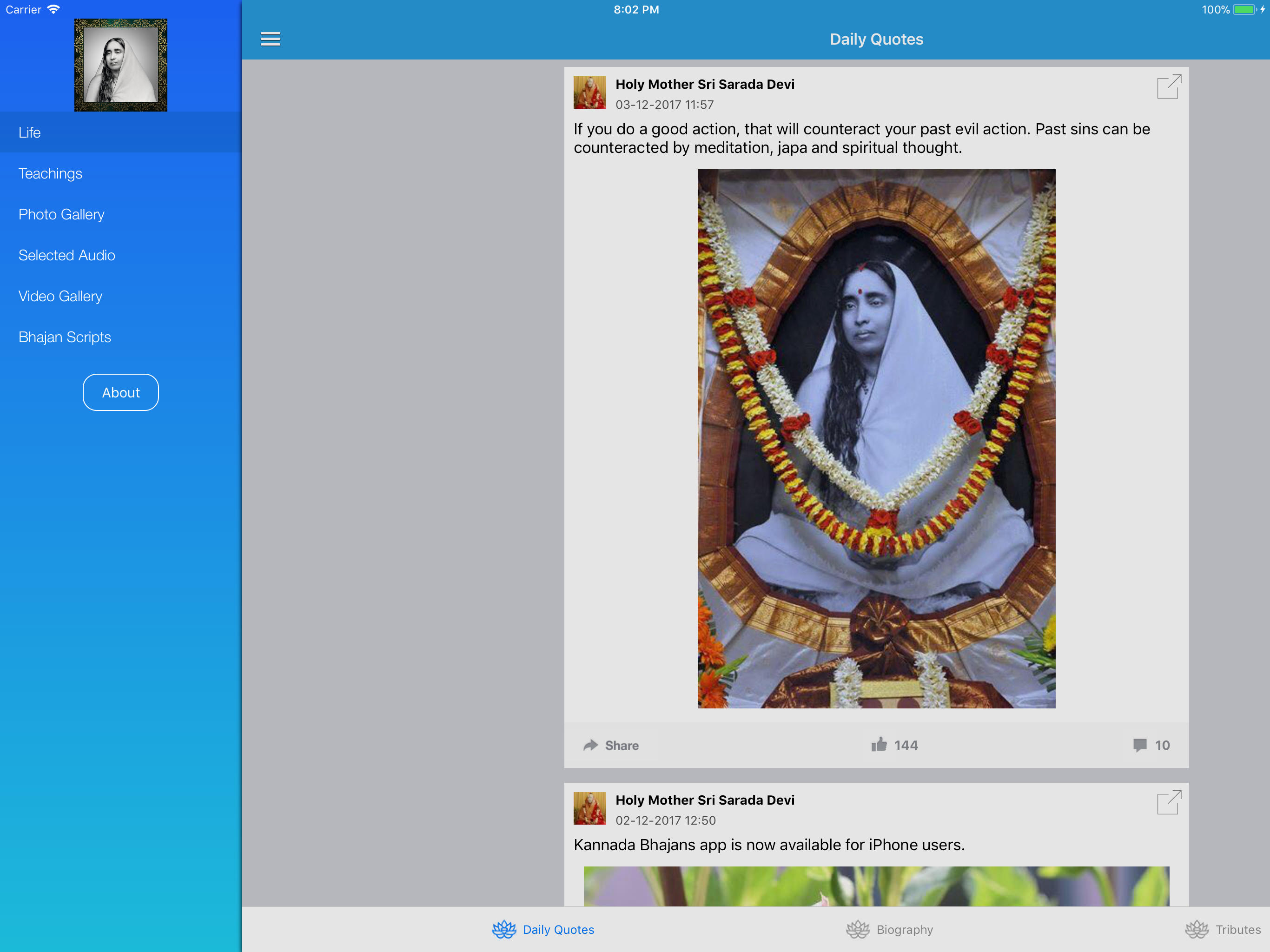
Task: Tap sidebar framed portrait photo
Action: tap(120, 65)
